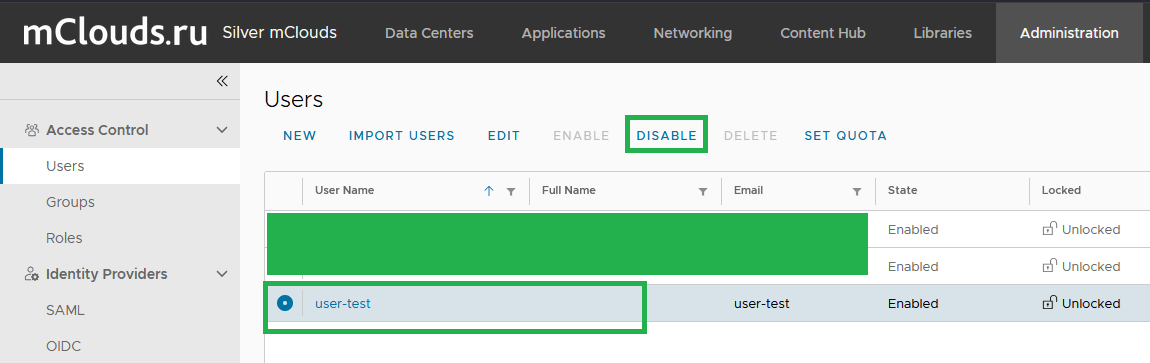Collapse the sidebar with double-chevron icon
Image resolution: width=1150 pixels, height=363 pixels.
click(x=222, y=81)
